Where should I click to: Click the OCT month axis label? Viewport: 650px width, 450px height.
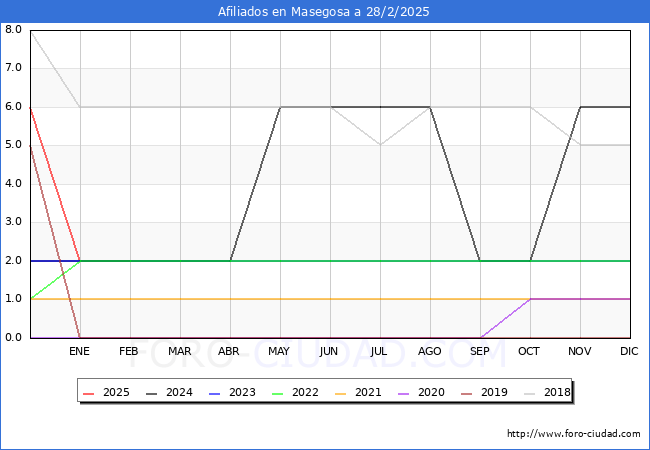(x=529, y=351)
